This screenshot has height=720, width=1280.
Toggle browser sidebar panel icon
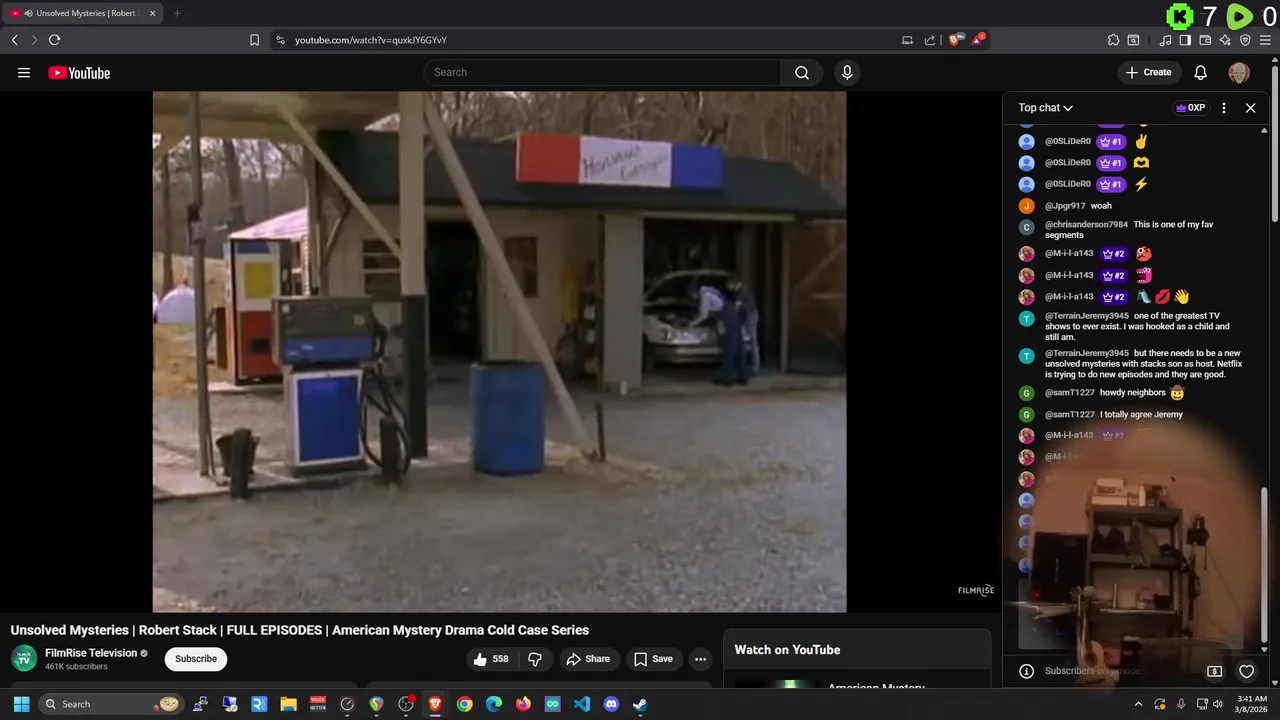pyautogui.click(x=1185, y=40)
